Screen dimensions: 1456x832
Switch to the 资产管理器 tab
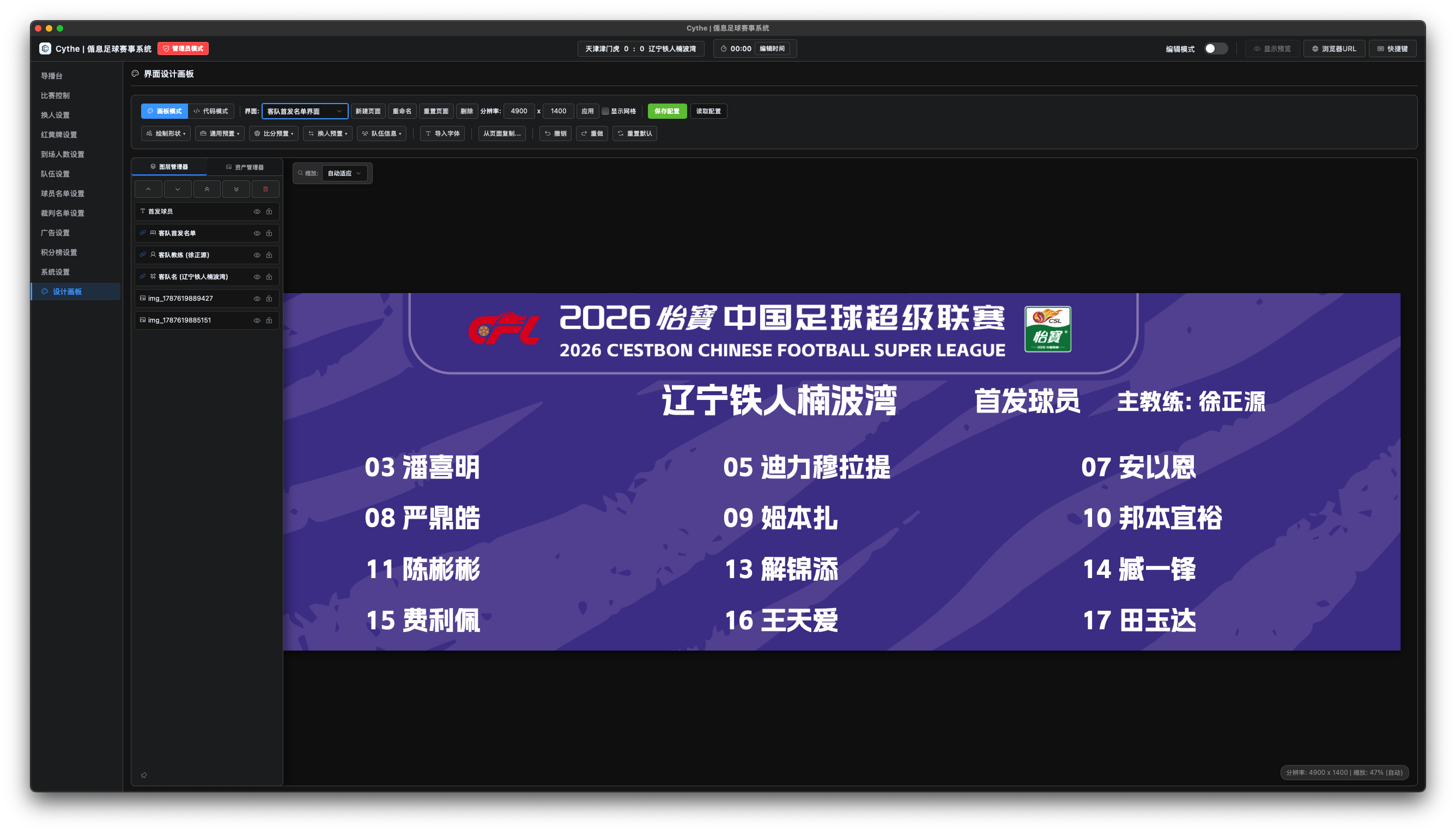245,167
